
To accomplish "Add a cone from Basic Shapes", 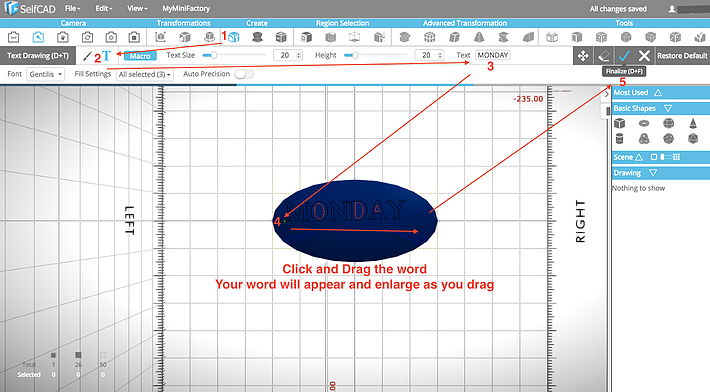I will (693, 123).
